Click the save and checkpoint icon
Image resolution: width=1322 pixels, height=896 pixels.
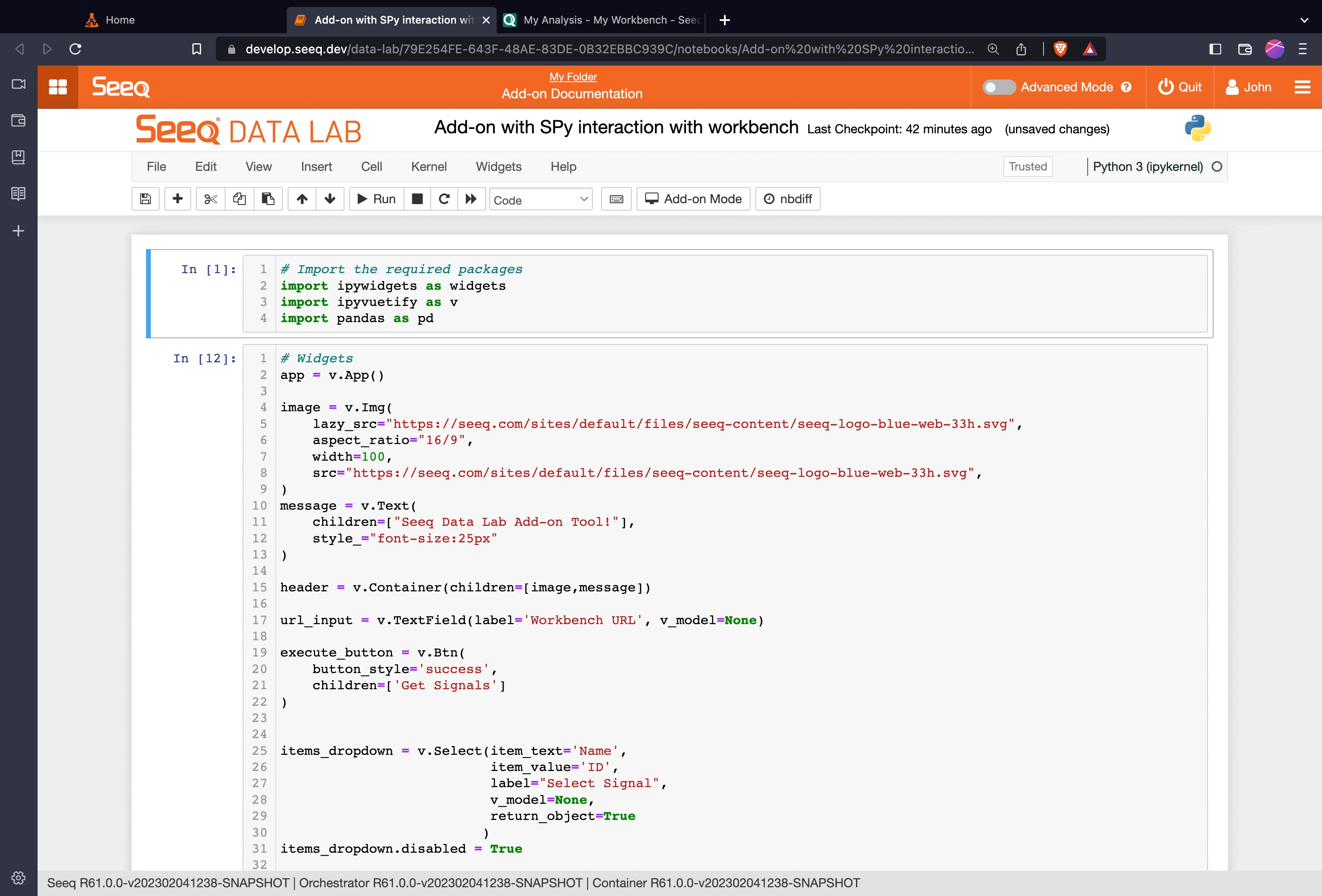(x=145, y=199)
